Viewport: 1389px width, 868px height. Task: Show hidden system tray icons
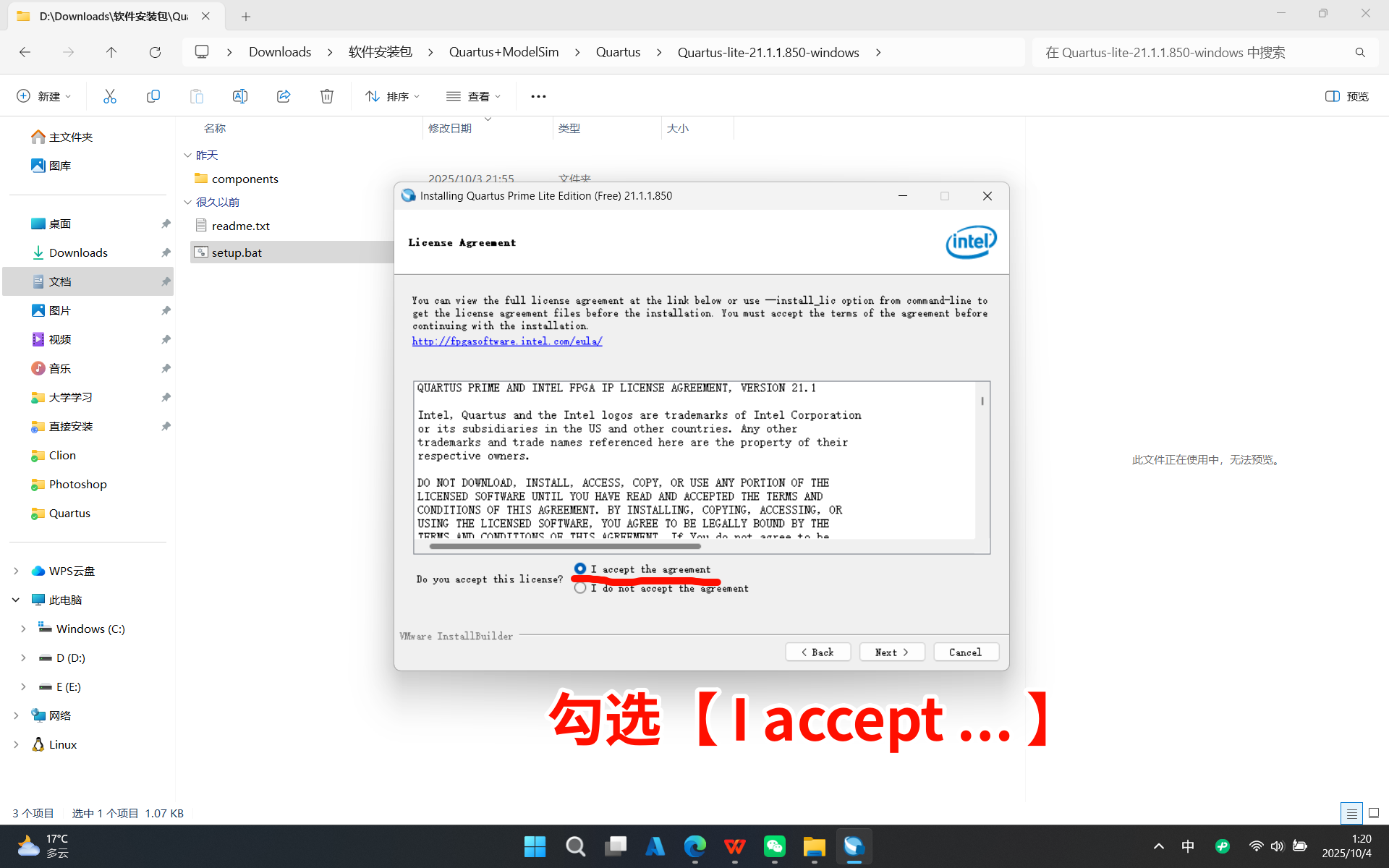pos(1159,846)
